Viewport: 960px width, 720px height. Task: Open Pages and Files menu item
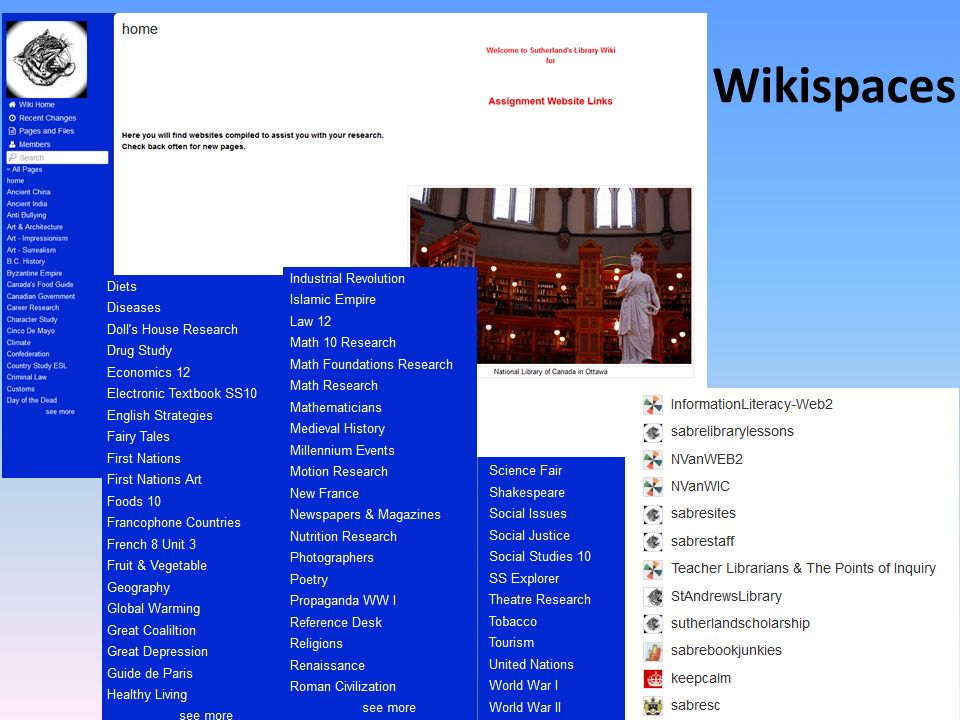tap(47, 131)
